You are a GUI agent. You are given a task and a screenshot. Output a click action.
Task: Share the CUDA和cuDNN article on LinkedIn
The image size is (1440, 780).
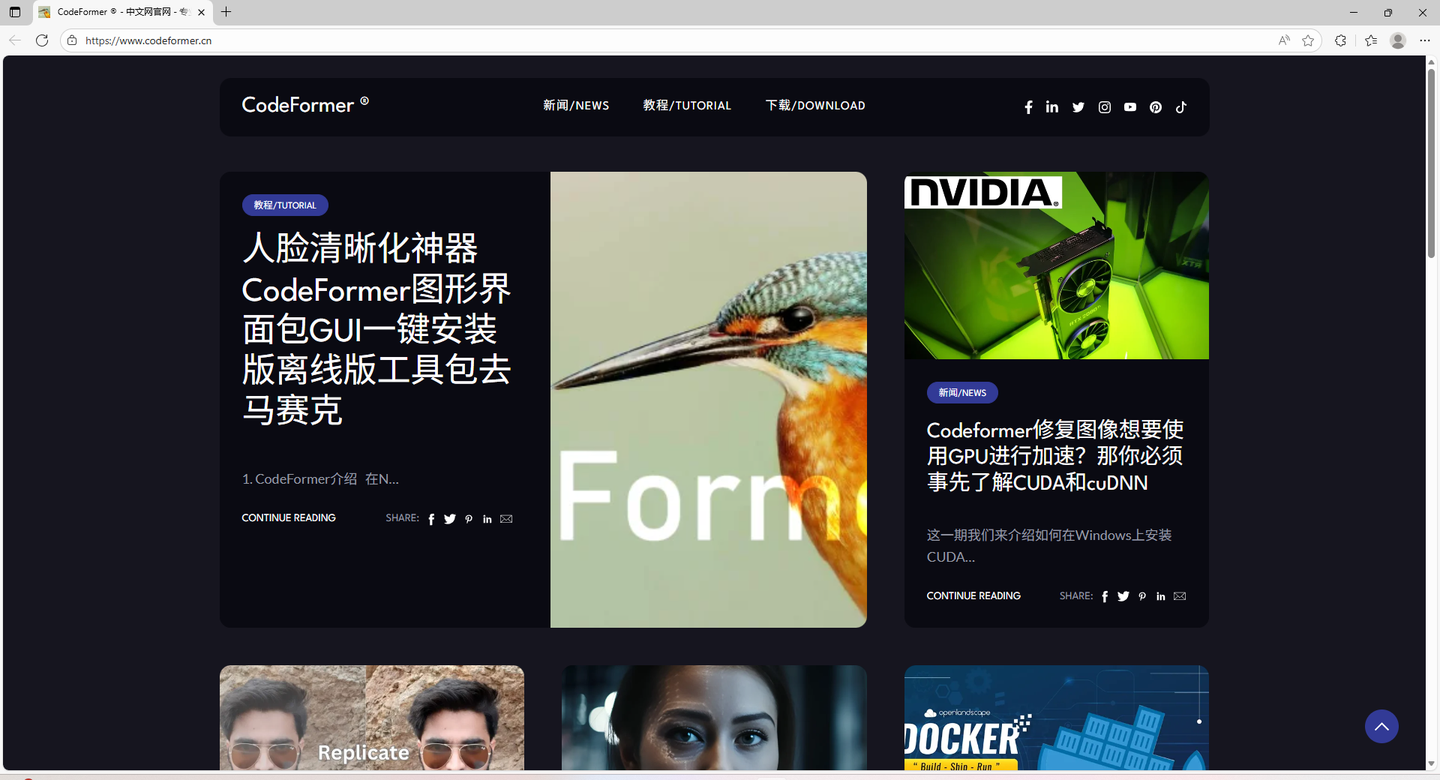1161,596
